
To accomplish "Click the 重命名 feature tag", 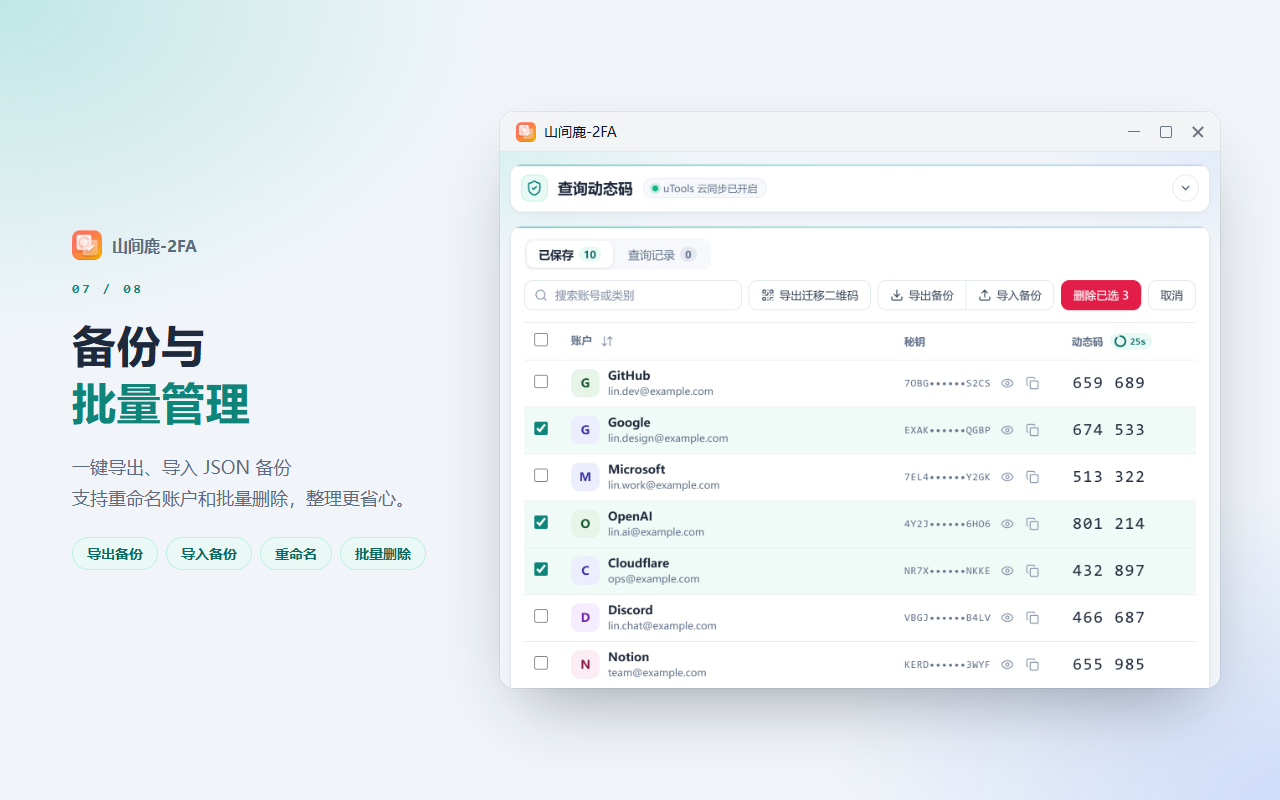I will 296,554.
